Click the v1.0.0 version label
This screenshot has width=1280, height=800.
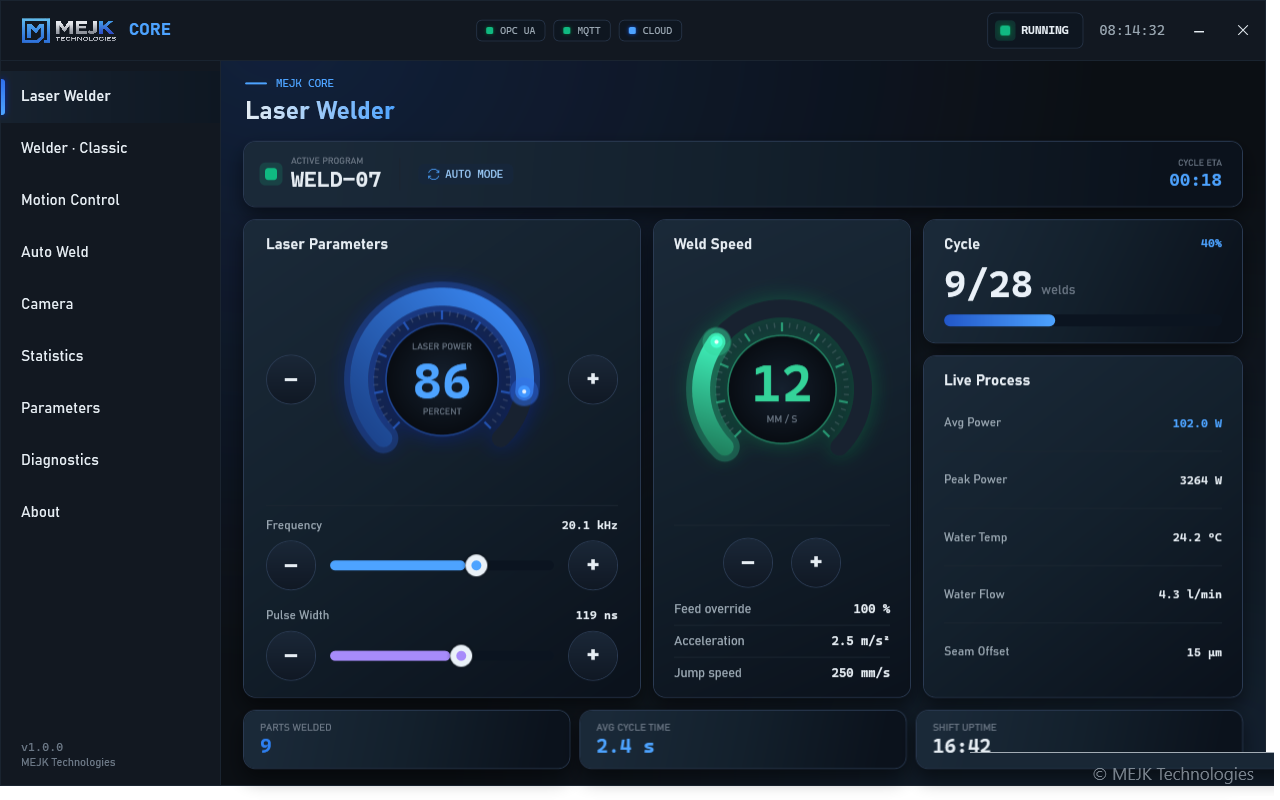(42, 747)
